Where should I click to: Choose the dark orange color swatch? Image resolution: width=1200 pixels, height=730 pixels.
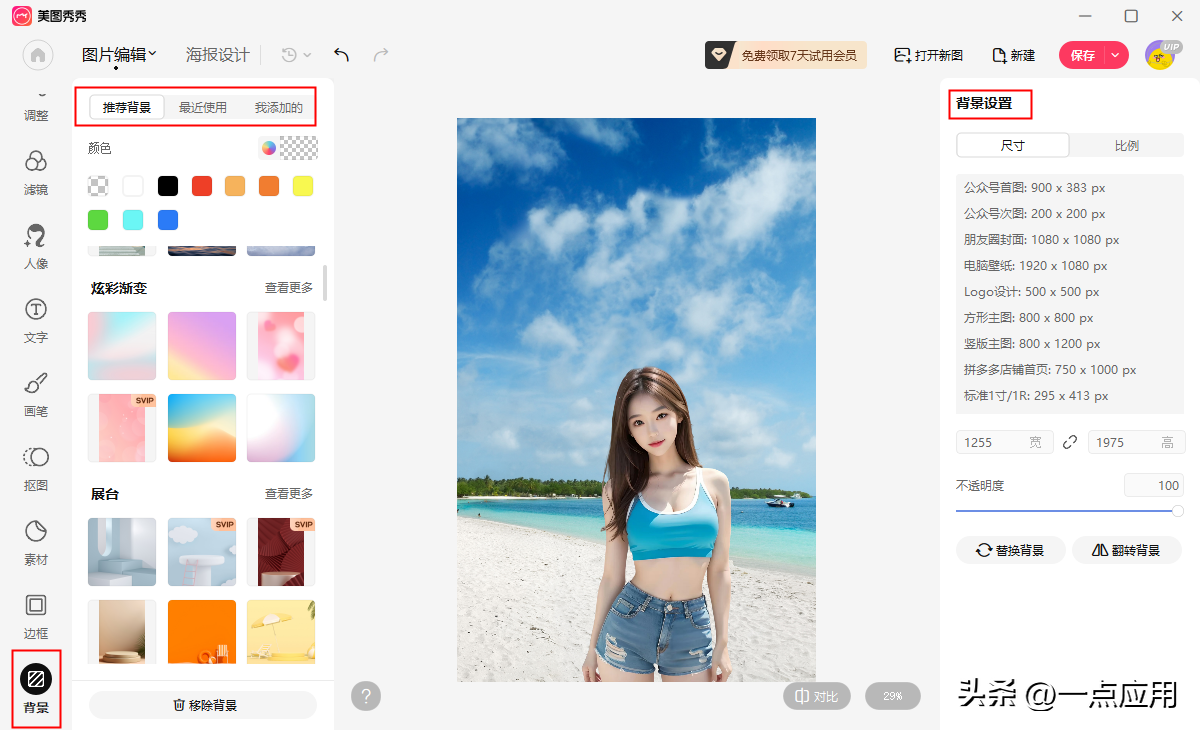click(269, 186)
